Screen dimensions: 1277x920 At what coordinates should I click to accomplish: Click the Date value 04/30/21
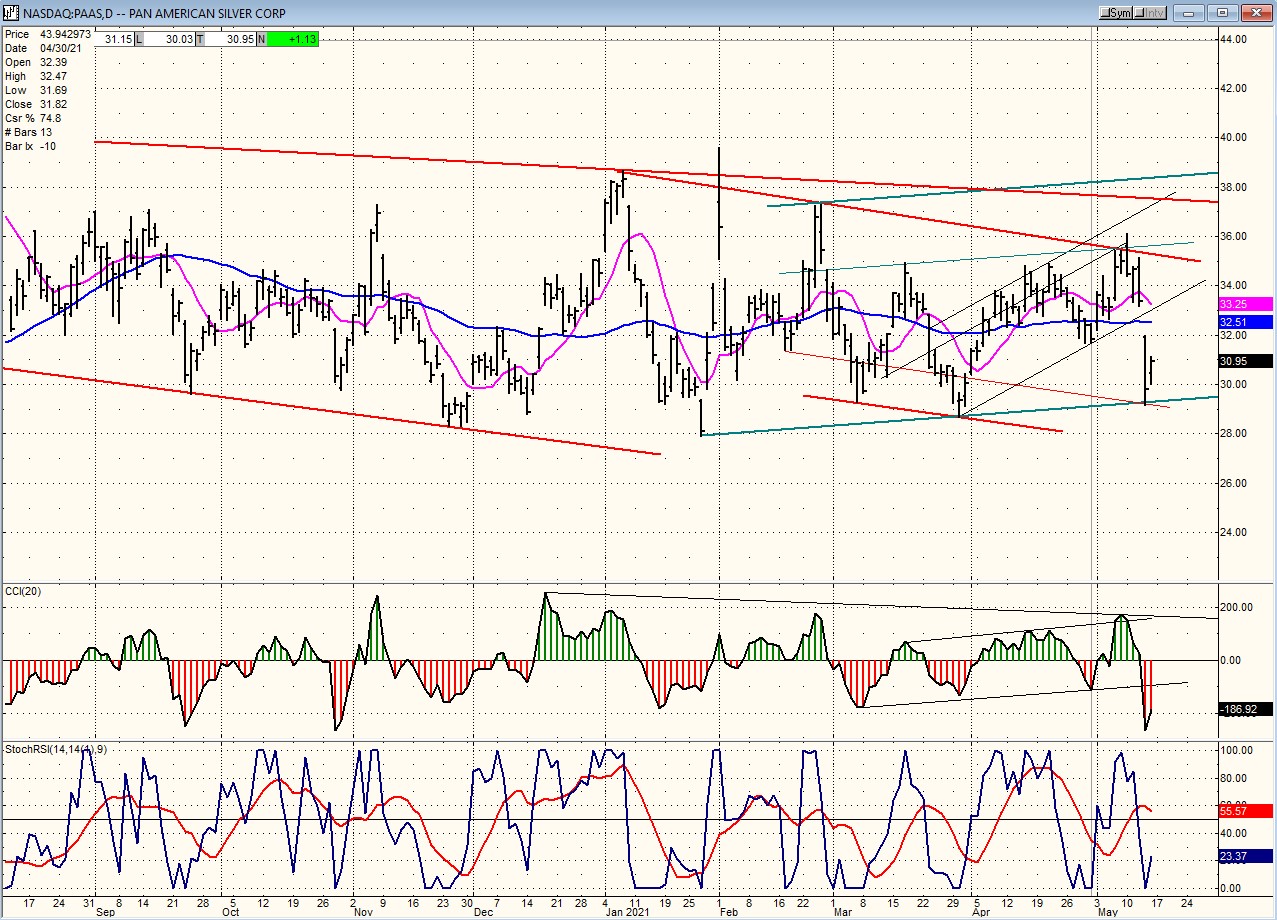point(62,48)
